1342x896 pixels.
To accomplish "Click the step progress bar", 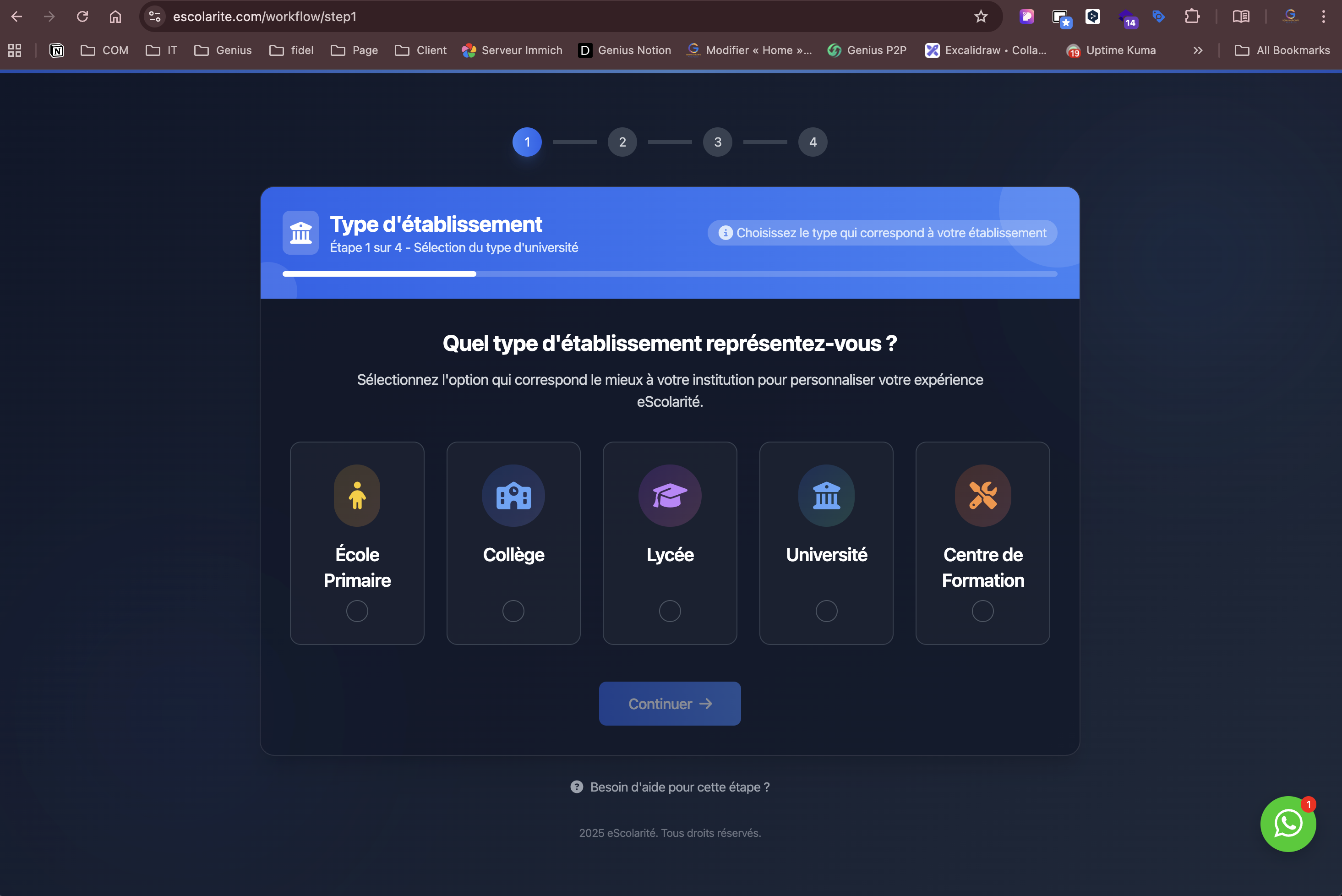I will 670,274.
